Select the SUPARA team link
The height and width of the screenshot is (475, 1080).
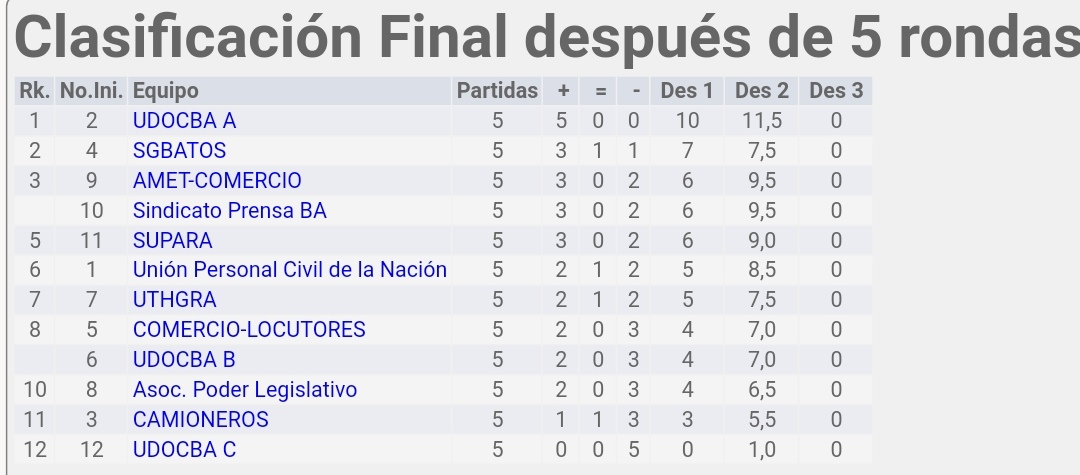tap(172, 241)
